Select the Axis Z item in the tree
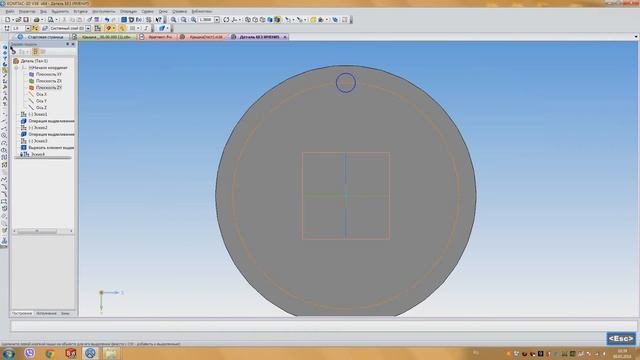 38,107
